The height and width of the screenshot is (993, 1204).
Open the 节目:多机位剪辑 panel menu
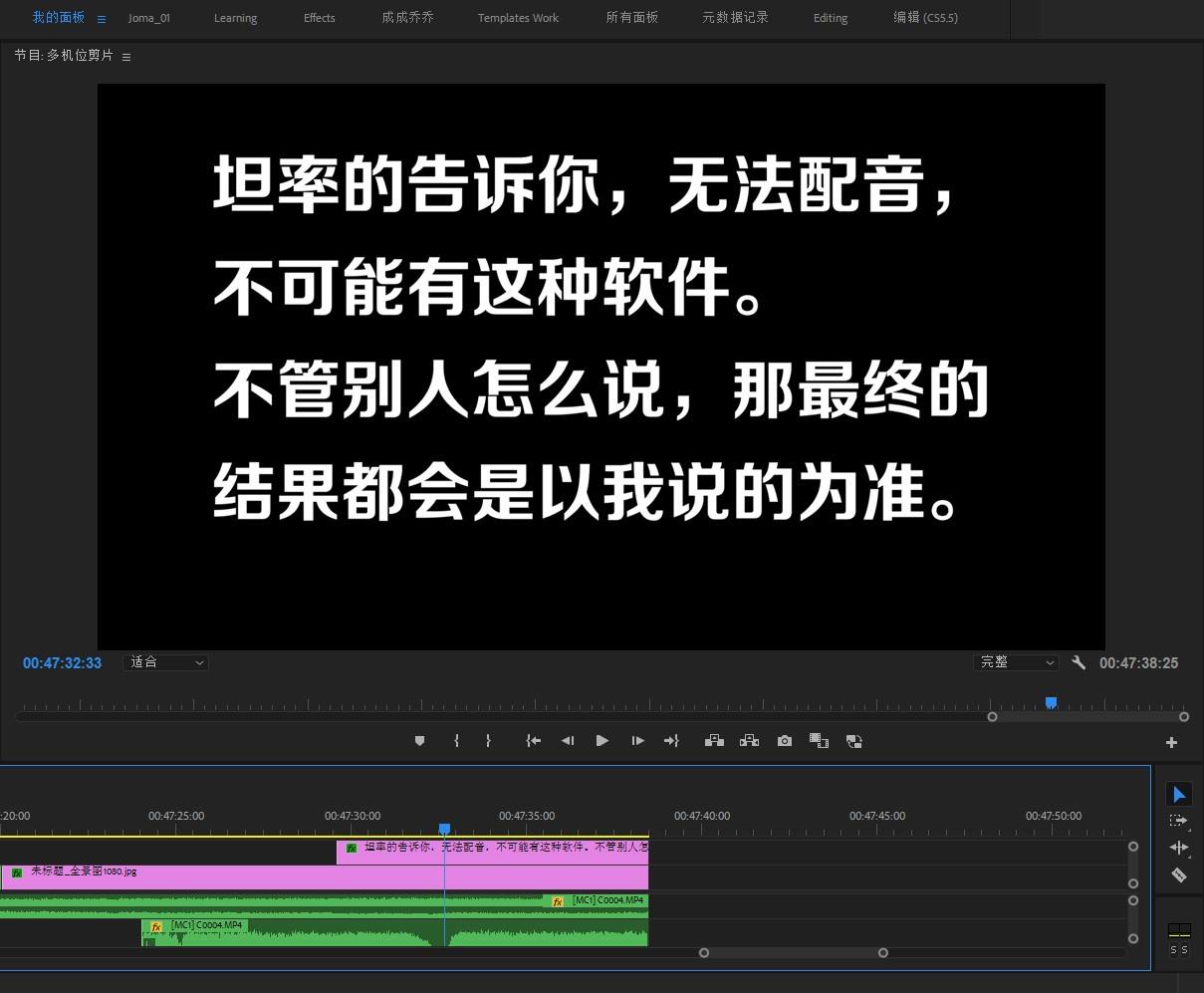click(x=125, y=57)
